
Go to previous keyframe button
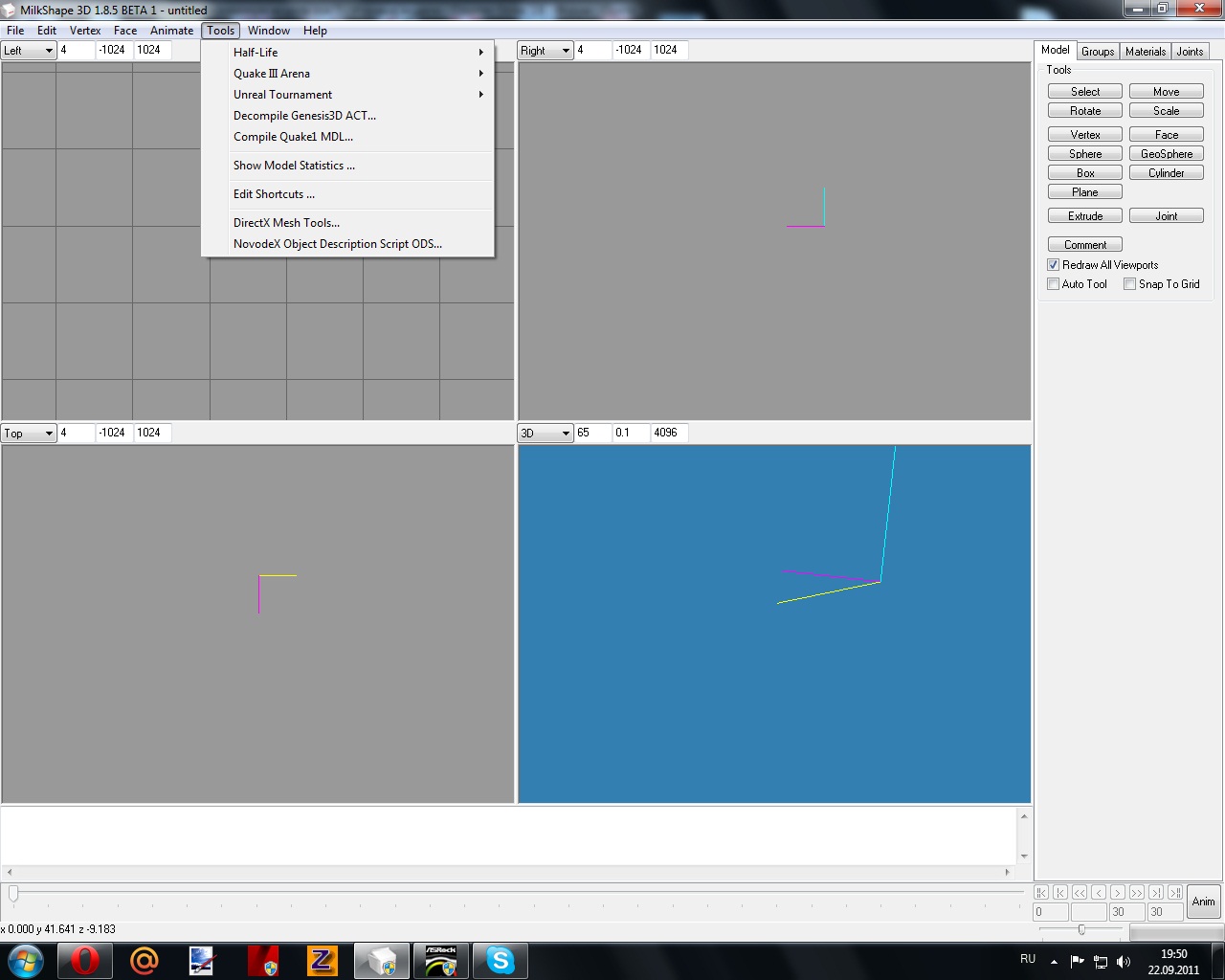tap(1060, 892)
